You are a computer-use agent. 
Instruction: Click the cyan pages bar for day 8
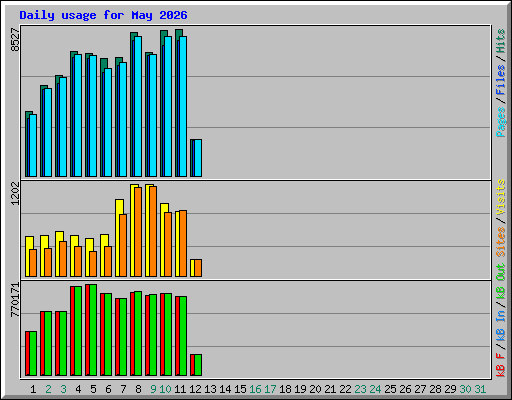tap(138, 106)
